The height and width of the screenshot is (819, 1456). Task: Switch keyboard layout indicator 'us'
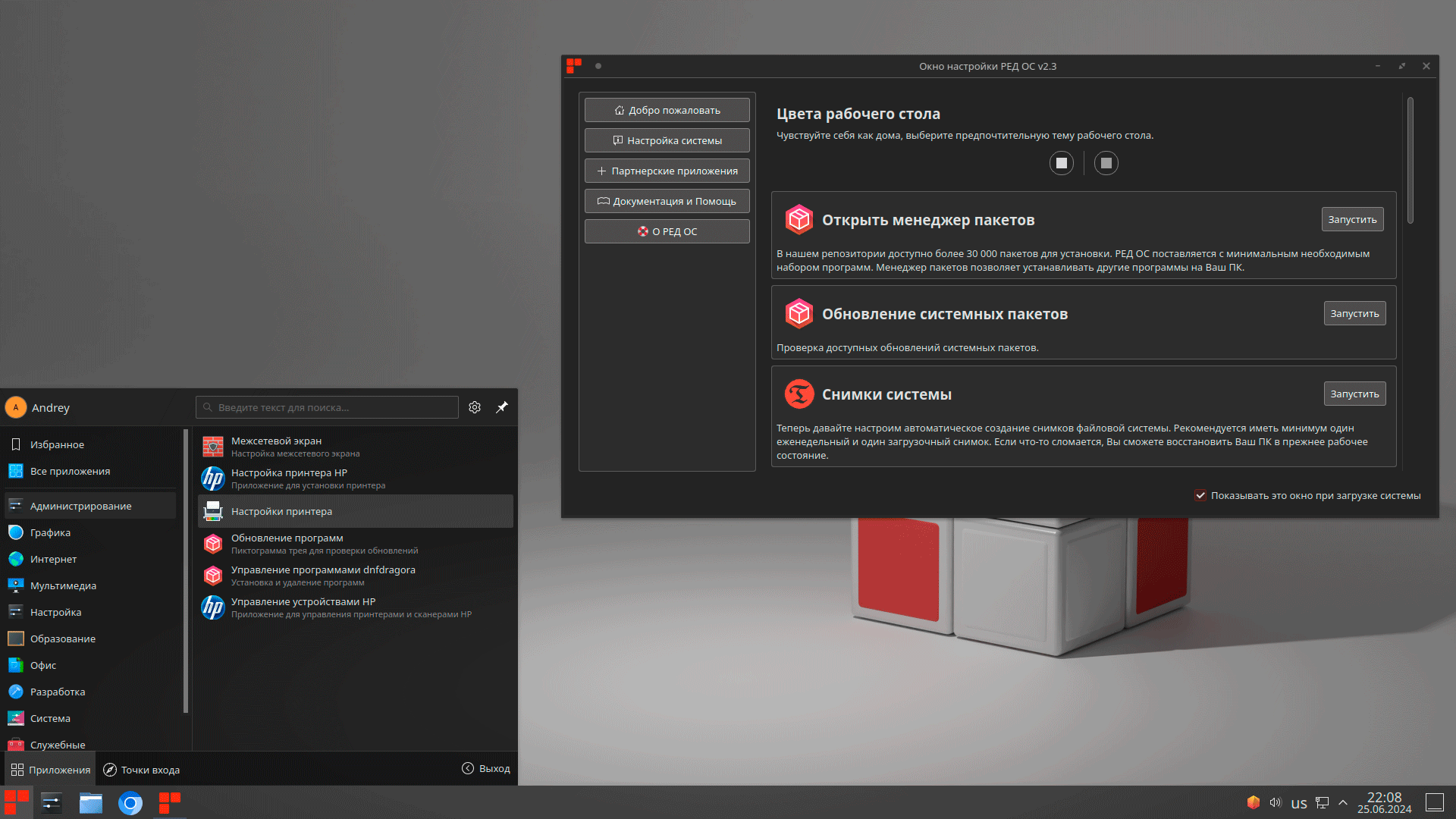1299,803
